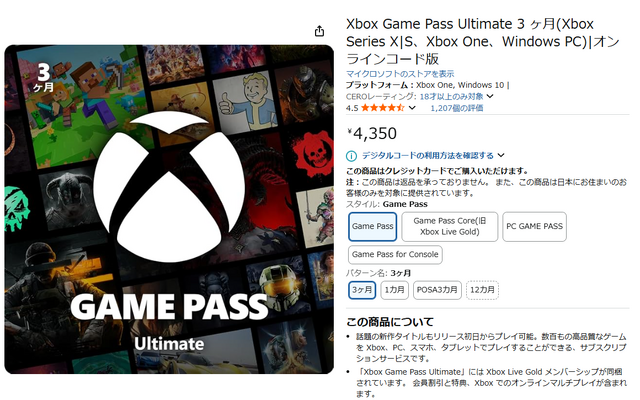Choose the POSA3カ月 pattern option
The width and height of the screenshot is (640, 400).
point(437,290)
